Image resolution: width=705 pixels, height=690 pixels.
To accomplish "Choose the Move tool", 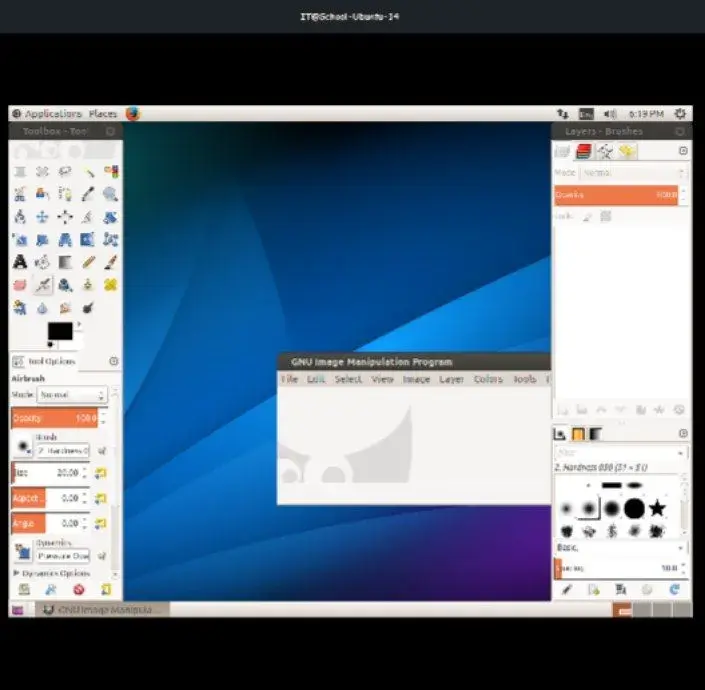I will click(x=43, y=217).
